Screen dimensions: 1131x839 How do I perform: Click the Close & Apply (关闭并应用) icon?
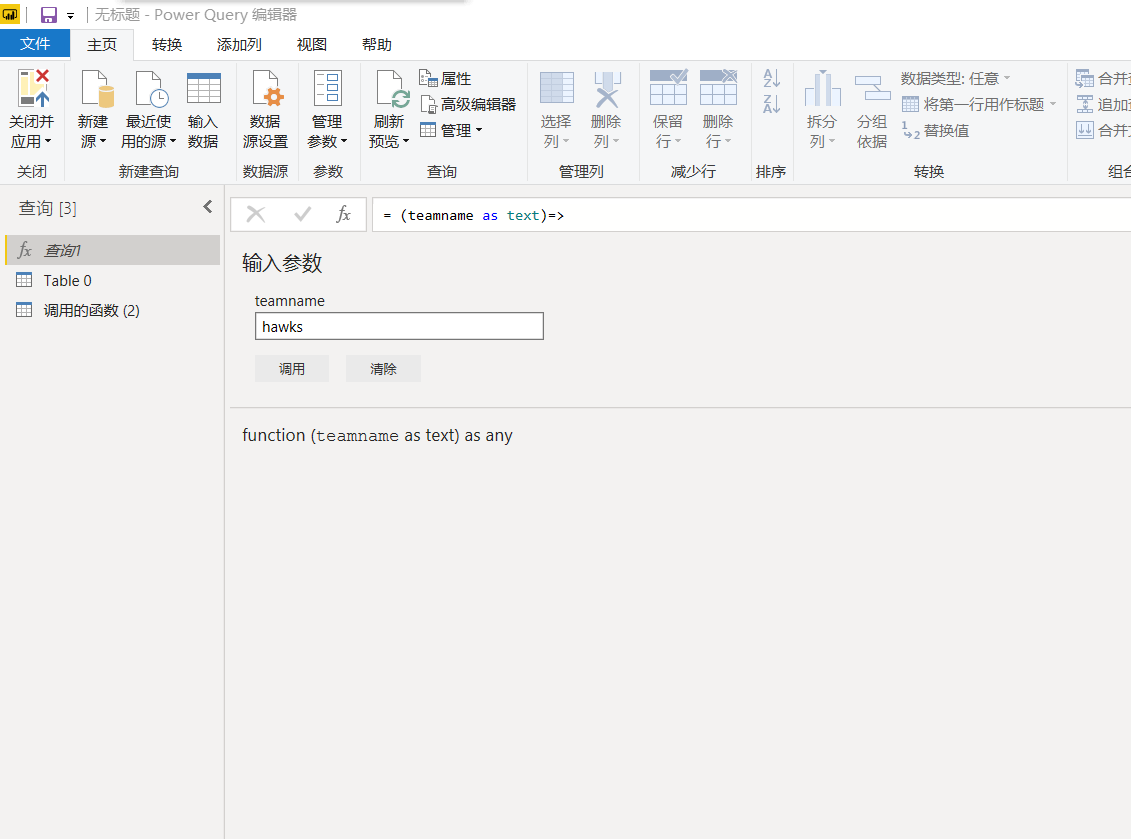click(32, 89)
